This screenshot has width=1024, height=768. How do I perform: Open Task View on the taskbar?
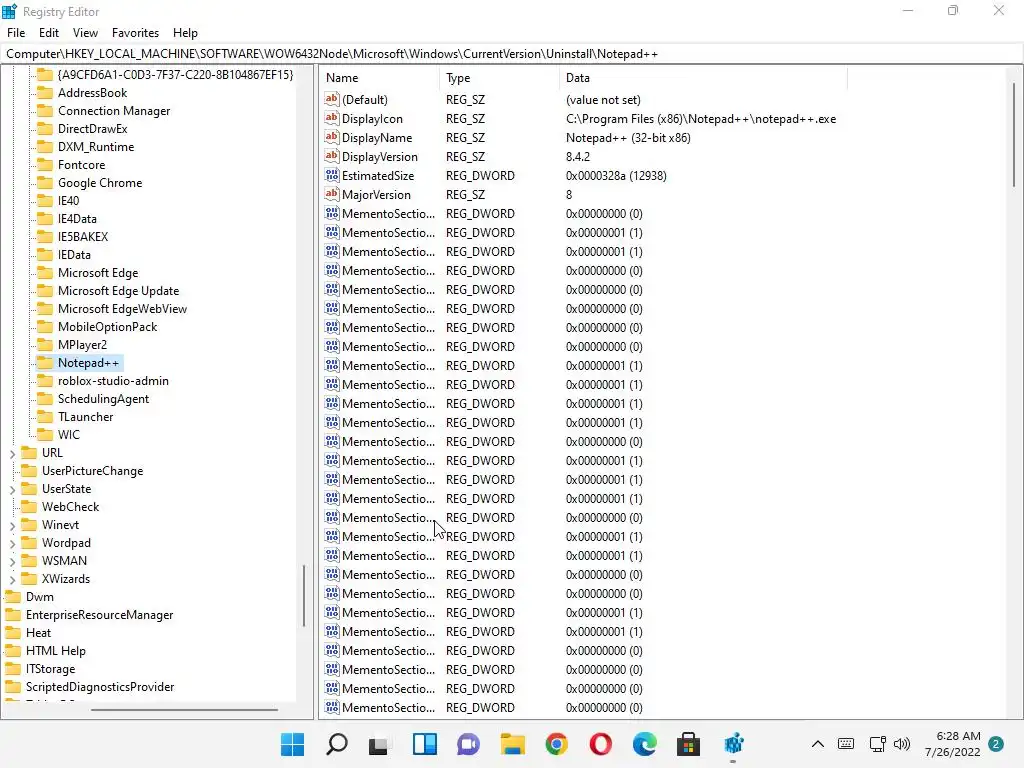coord(380,744)
